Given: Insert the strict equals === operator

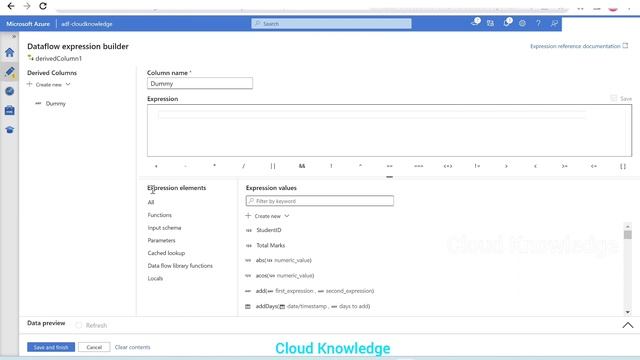Looking at the screenshot, I should (419, 166).
